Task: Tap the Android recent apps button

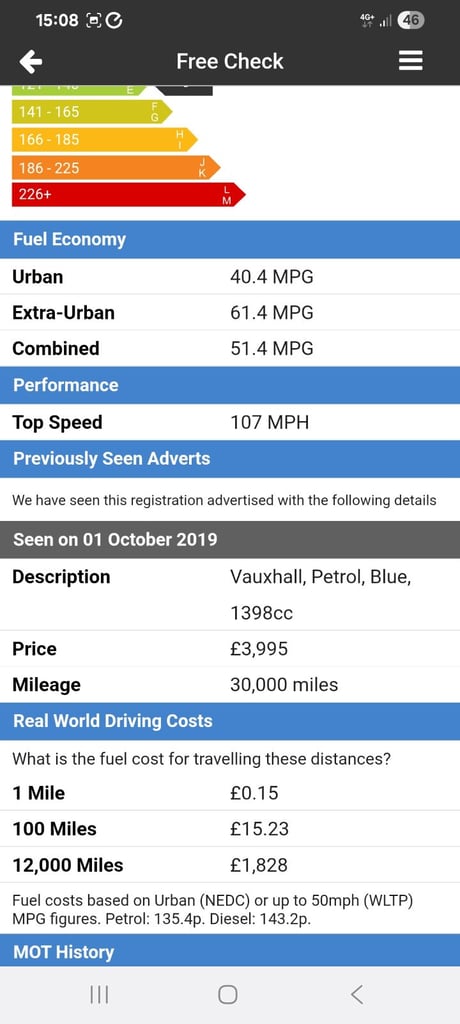Action: coord(99,995)
